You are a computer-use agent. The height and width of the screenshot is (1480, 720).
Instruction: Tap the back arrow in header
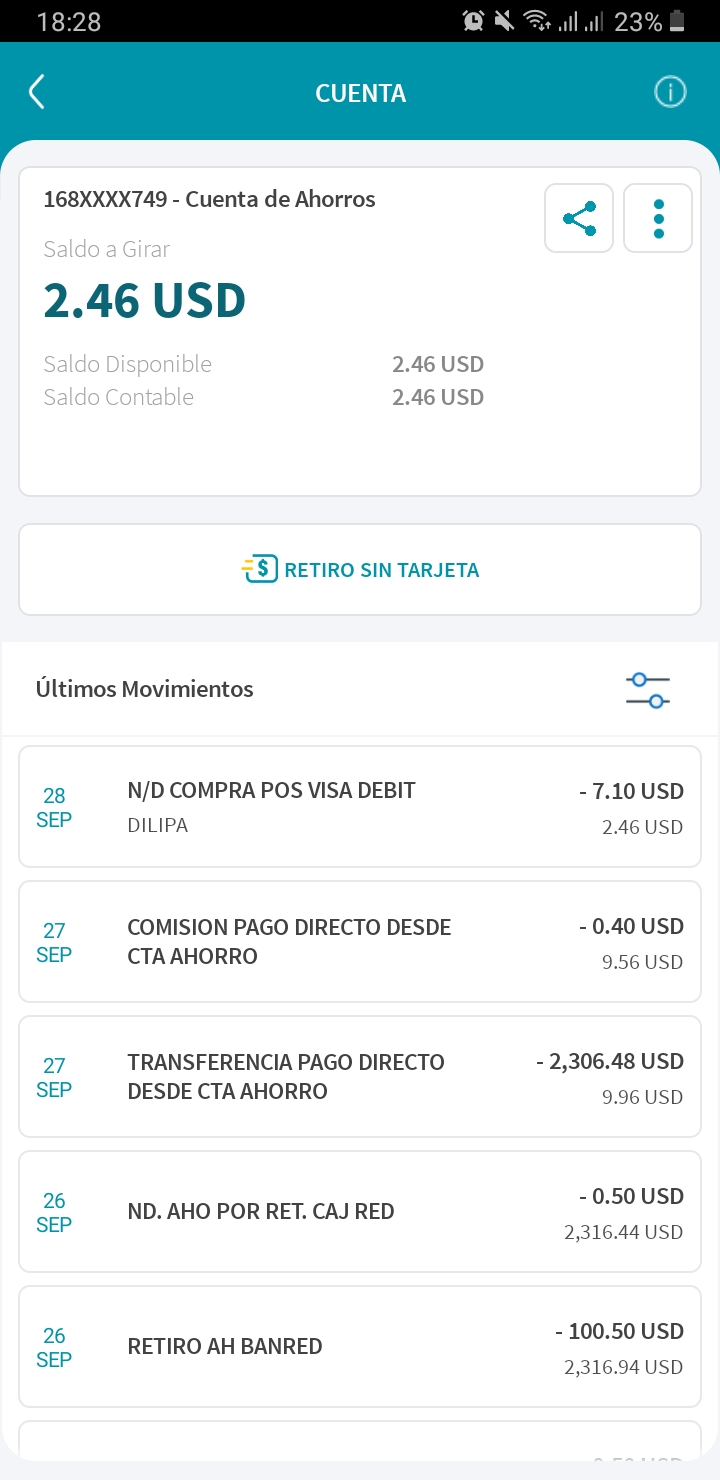[37, 92]
